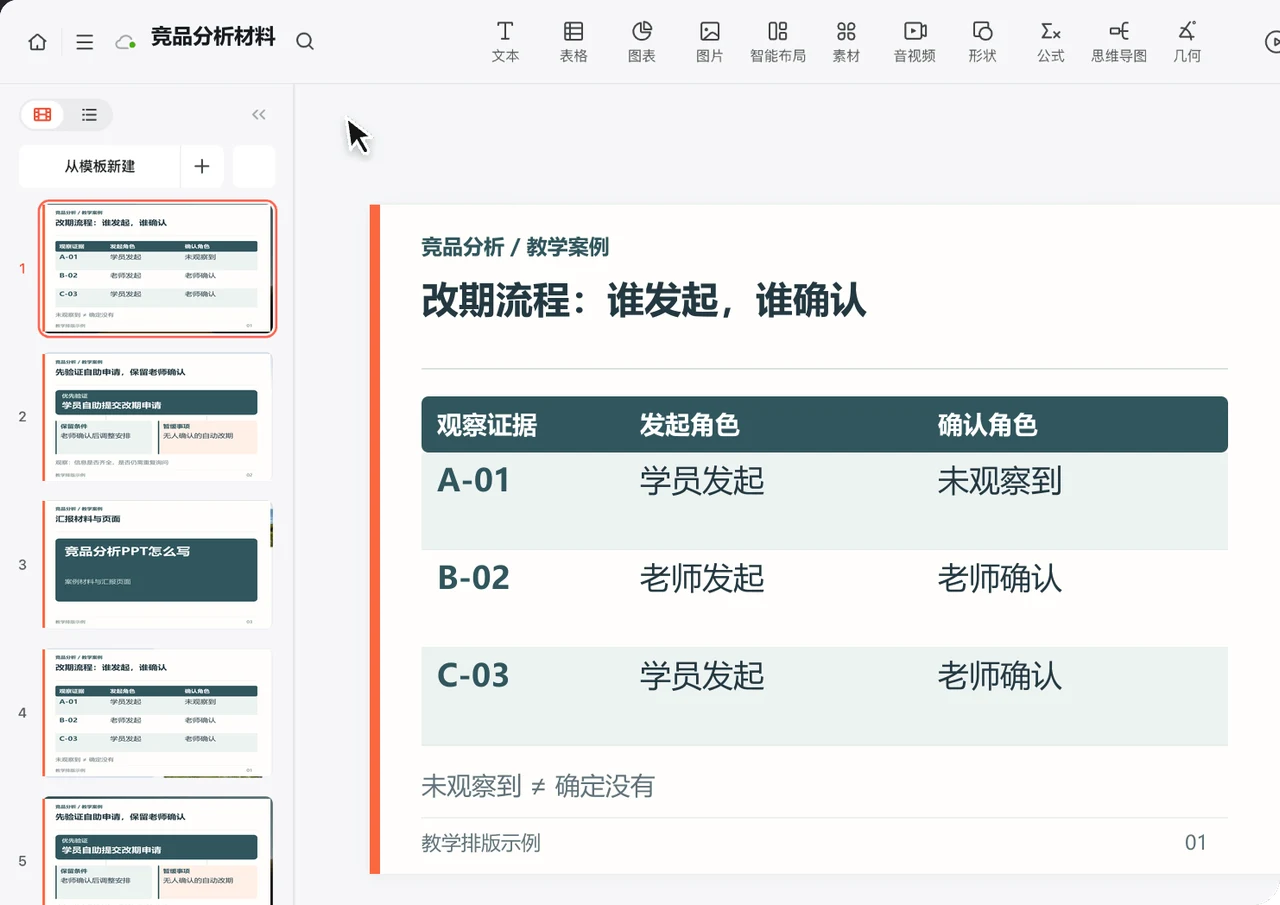Open the 几何 geometry tool
This screenshot has width=1280, height=905.
point(1187,42)
